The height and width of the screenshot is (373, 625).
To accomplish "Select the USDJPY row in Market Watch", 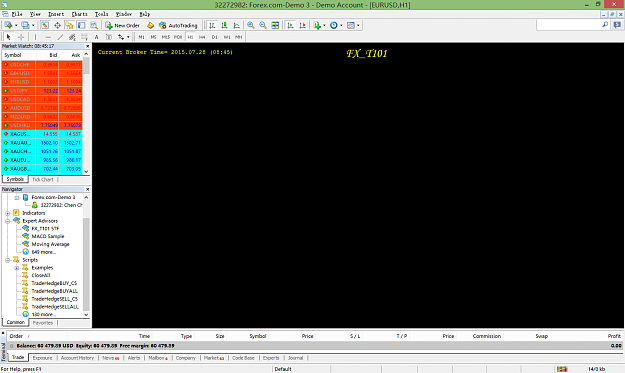I will (x=42, y=91).
